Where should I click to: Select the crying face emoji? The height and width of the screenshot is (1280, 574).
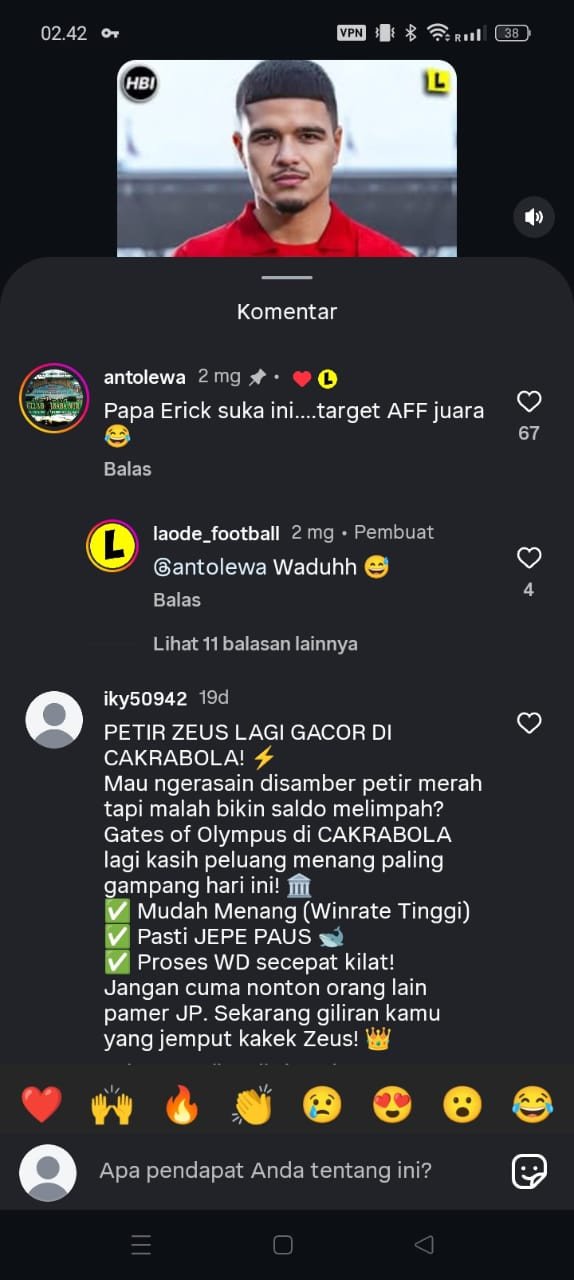pos(322,1105)
